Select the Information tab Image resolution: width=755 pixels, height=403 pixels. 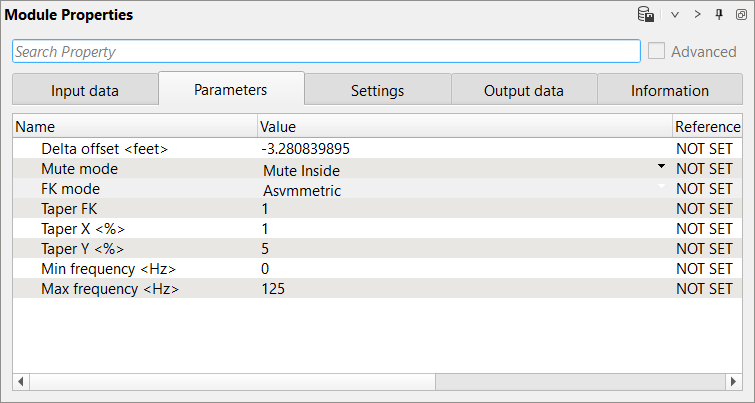669,91
